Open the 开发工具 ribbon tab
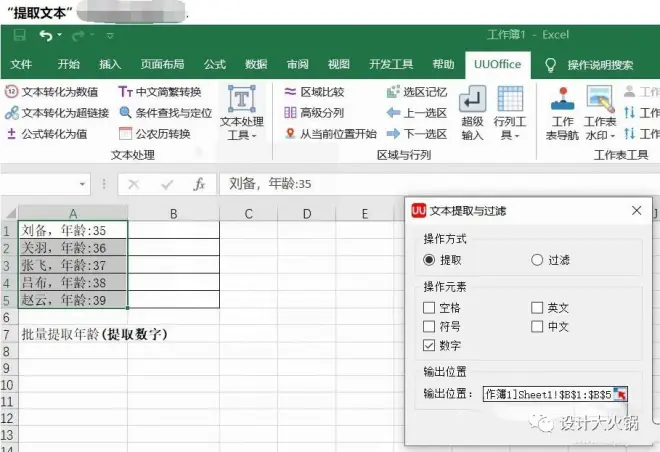The width and height of the screenshot is (660, 452). (x=390, y=65)
